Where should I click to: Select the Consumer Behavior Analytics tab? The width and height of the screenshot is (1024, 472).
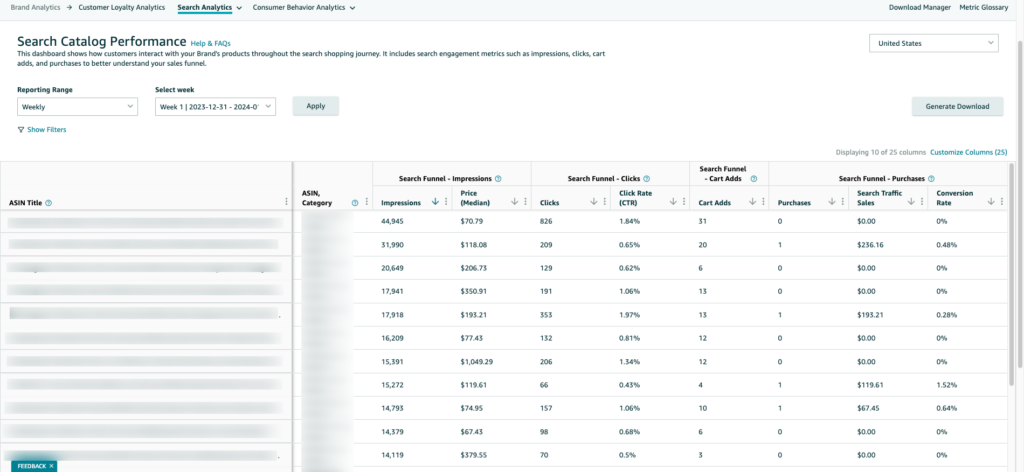(299, 7)
